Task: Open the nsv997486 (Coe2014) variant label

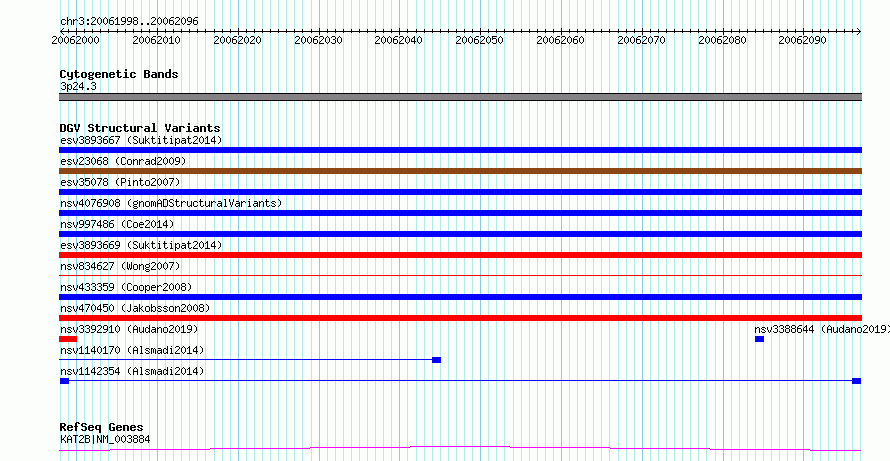Action: (x=117, y=224)
